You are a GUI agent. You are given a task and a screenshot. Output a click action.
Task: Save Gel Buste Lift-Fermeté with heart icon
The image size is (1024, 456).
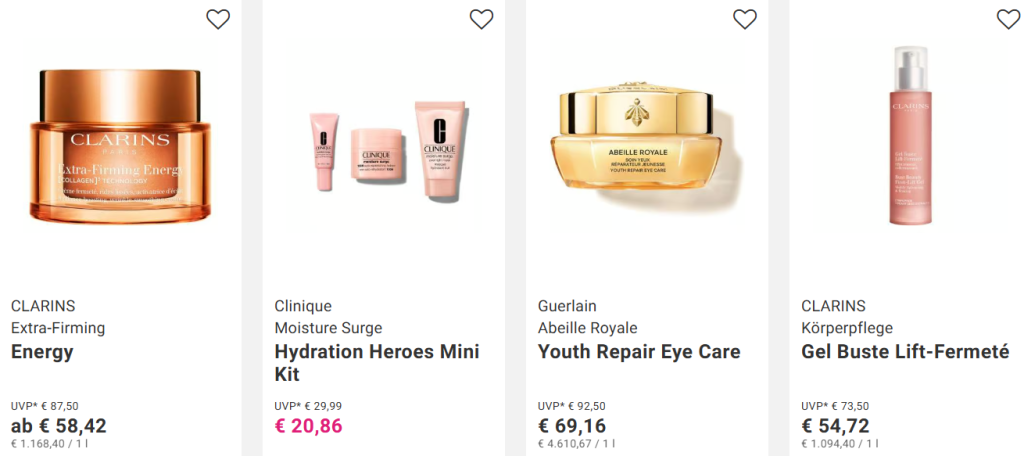pyautogui.click(x=1008, y=19)
